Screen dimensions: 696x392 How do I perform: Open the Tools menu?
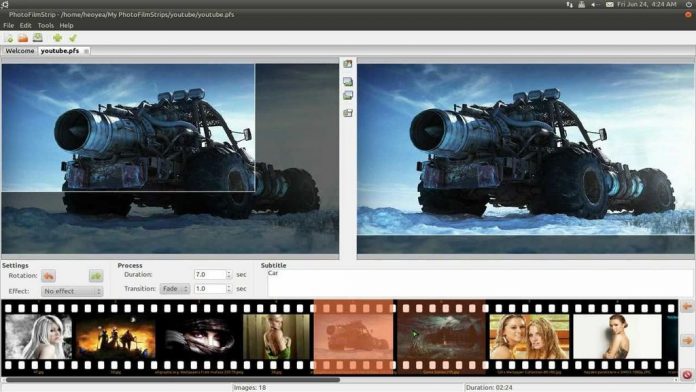point(45,25)
